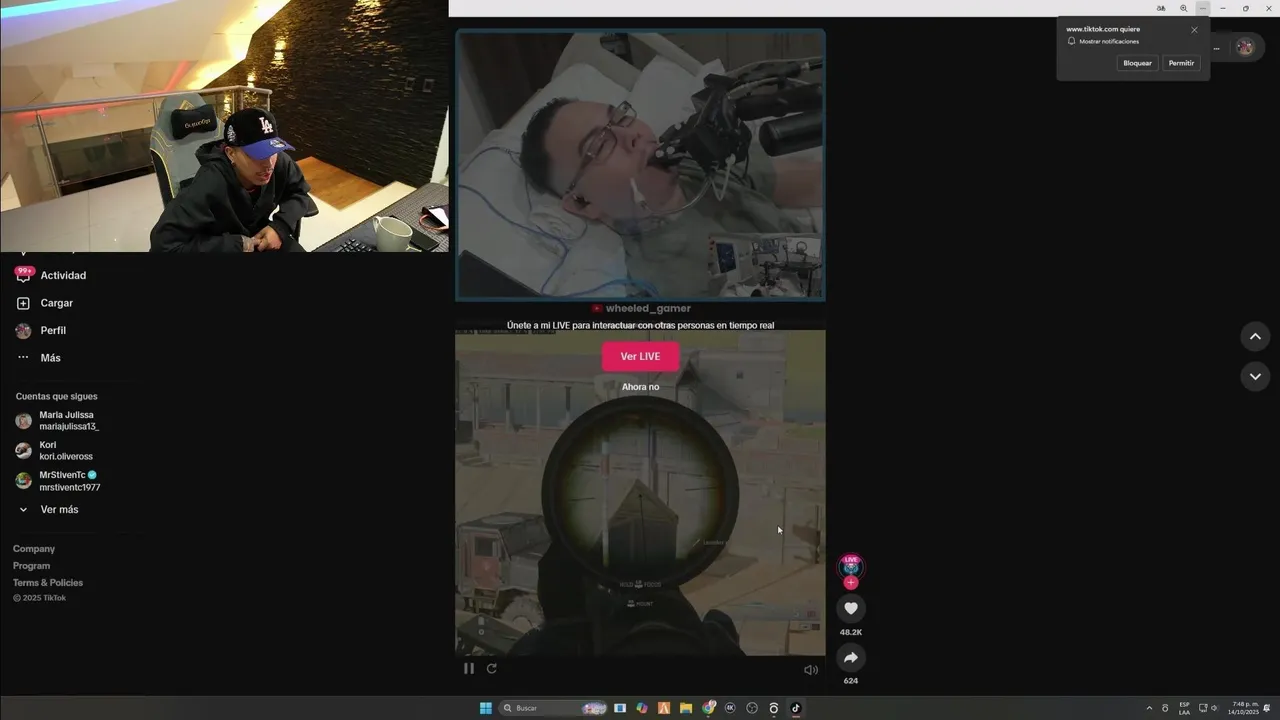Open the taskbar volume speaker icon
The width and height of the screenshot is (1280, 720).
[x=1215, y=708]
